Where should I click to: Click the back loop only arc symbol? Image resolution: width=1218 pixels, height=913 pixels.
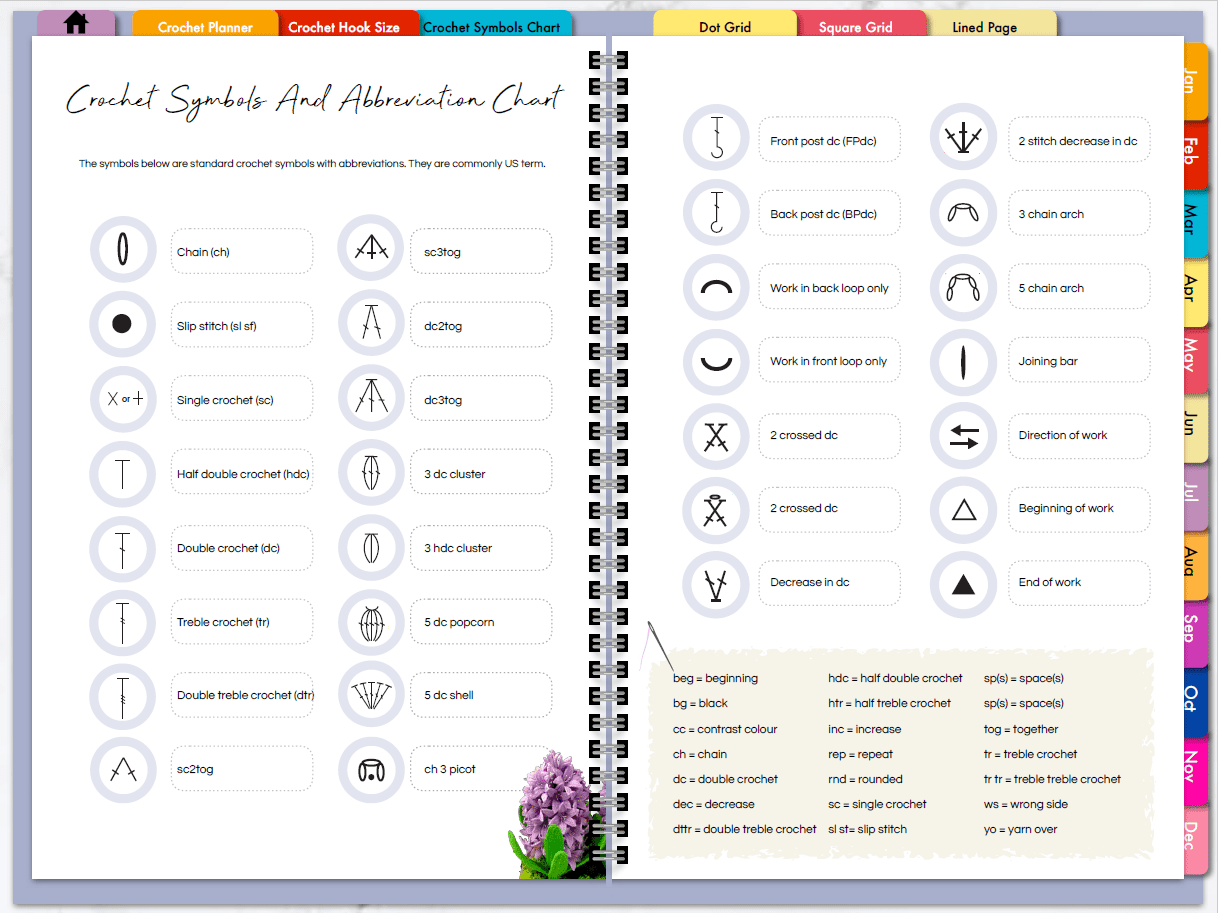click(716, 288)
